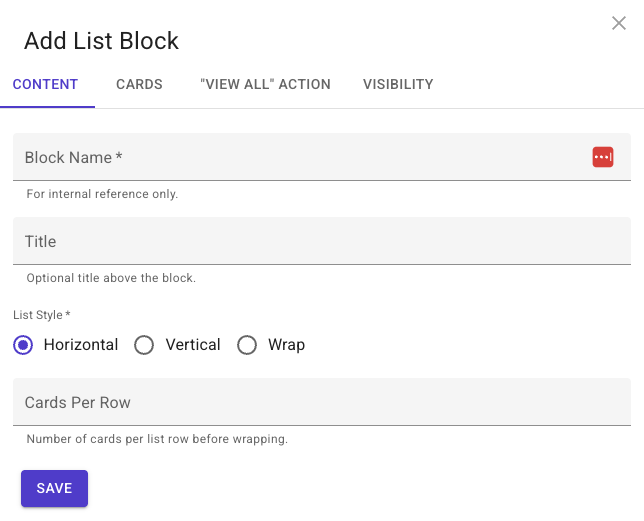Click the "List Style" group label
This screenshot has height=521, width=644.
41,315
